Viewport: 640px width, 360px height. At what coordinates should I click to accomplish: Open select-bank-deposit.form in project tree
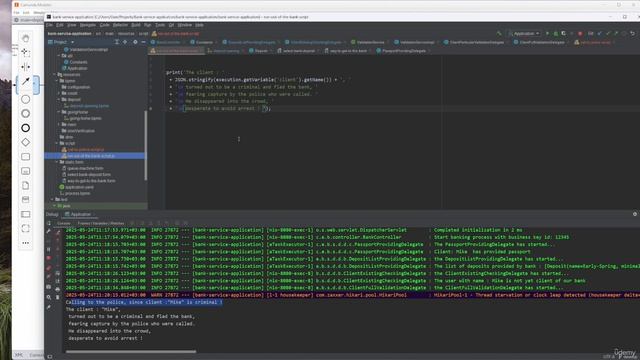coord(87,174)
